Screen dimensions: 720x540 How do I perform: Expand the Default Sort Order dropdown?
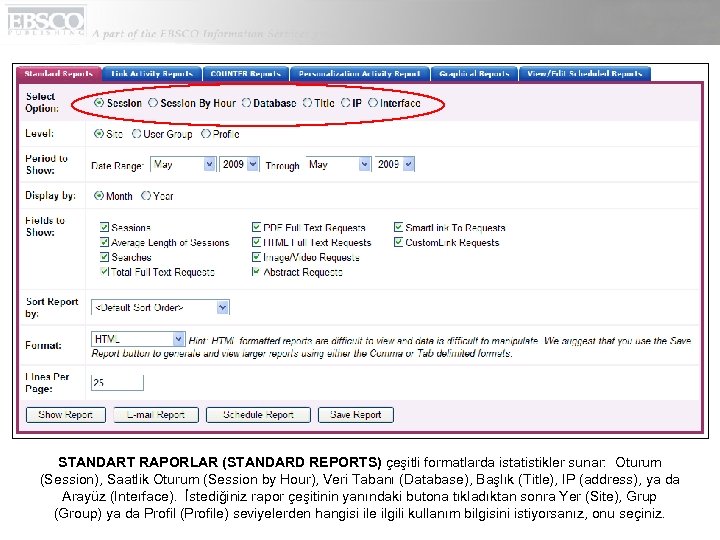tap(160, 307)
